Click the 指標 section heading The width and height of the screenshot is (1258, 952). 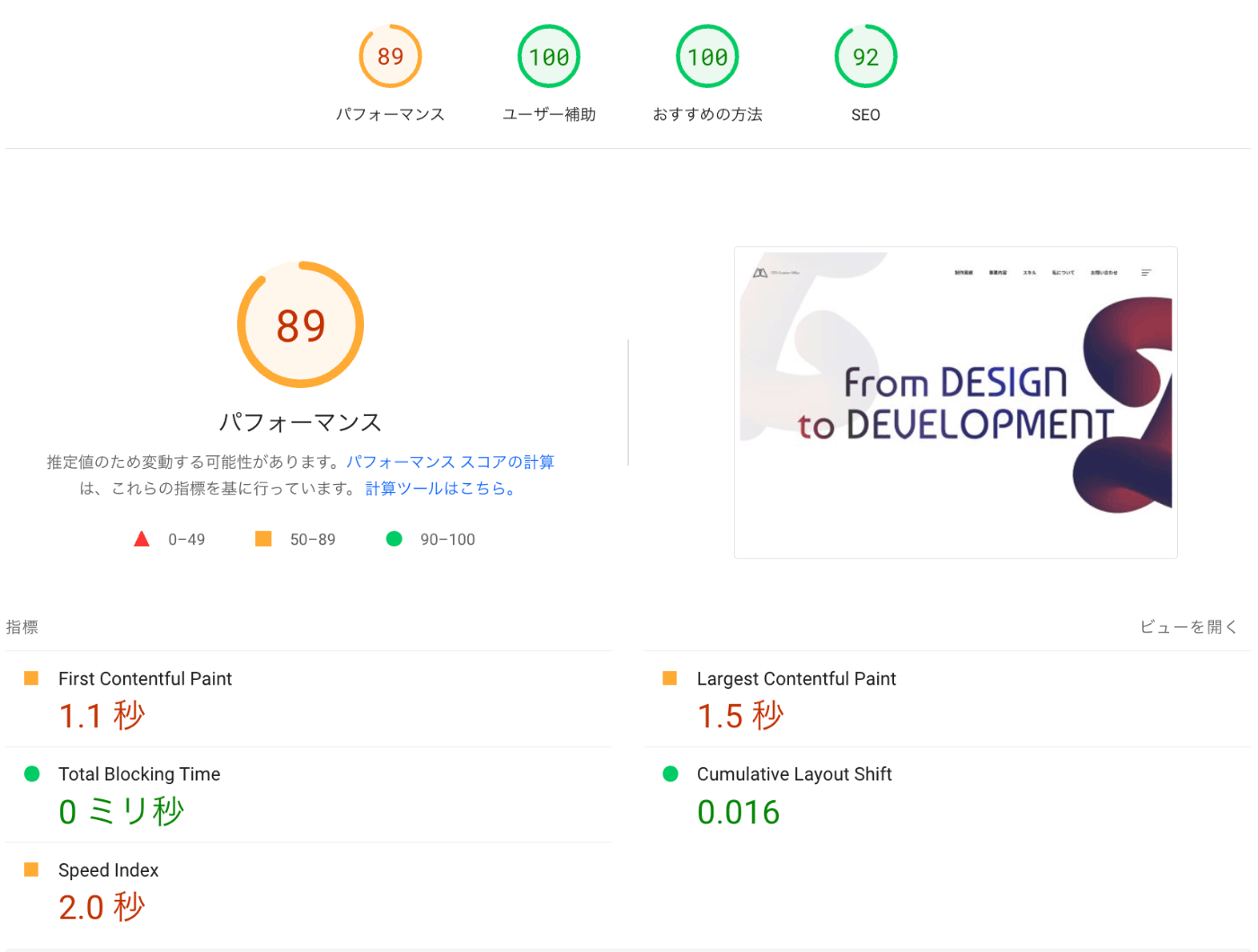click(22, 627)
